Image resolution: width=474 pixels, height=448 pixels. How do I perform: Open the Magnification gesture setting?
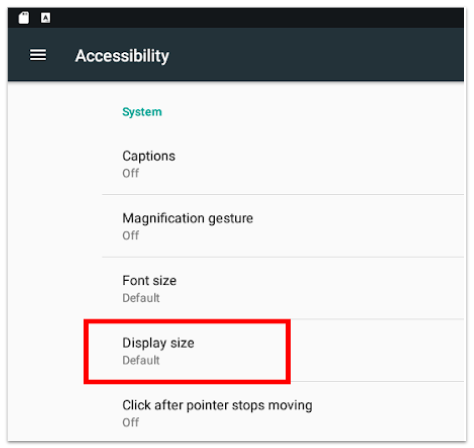point(283,226)
